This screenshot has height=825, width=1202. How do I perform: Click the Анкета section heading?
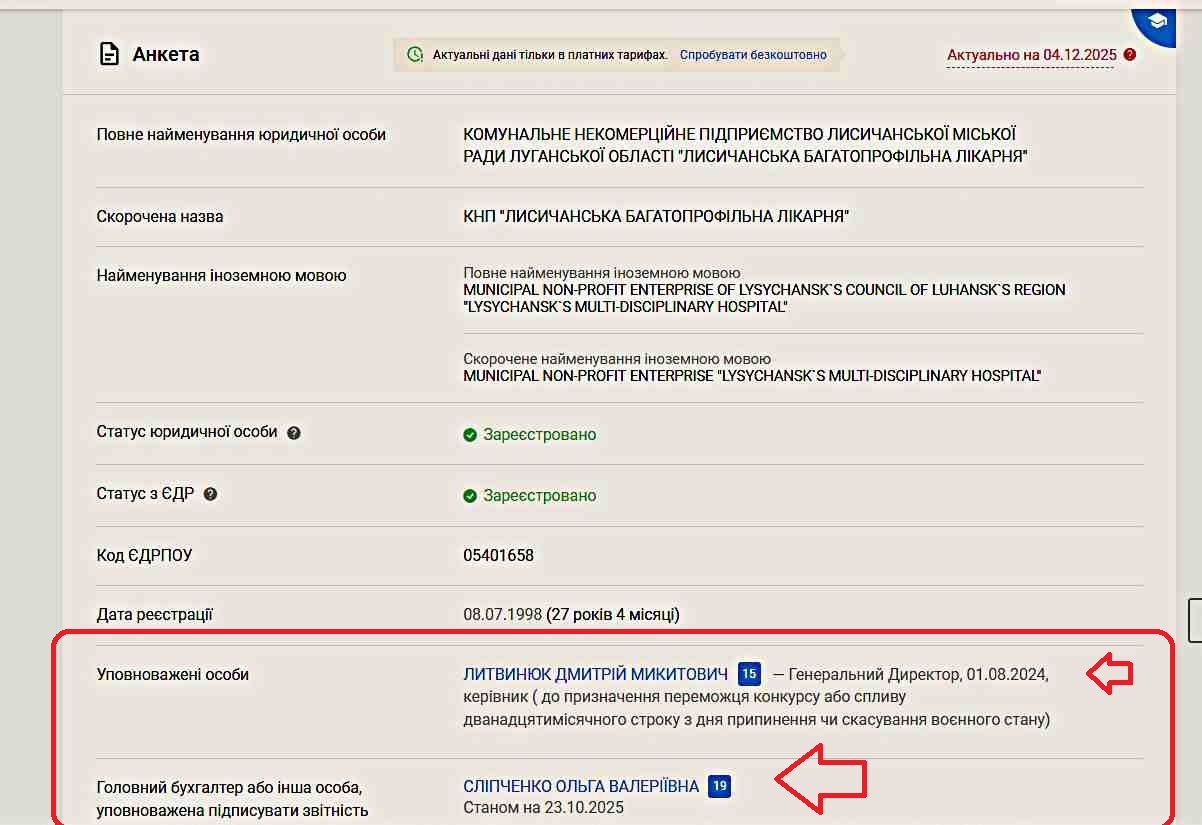tap(166, 54)
